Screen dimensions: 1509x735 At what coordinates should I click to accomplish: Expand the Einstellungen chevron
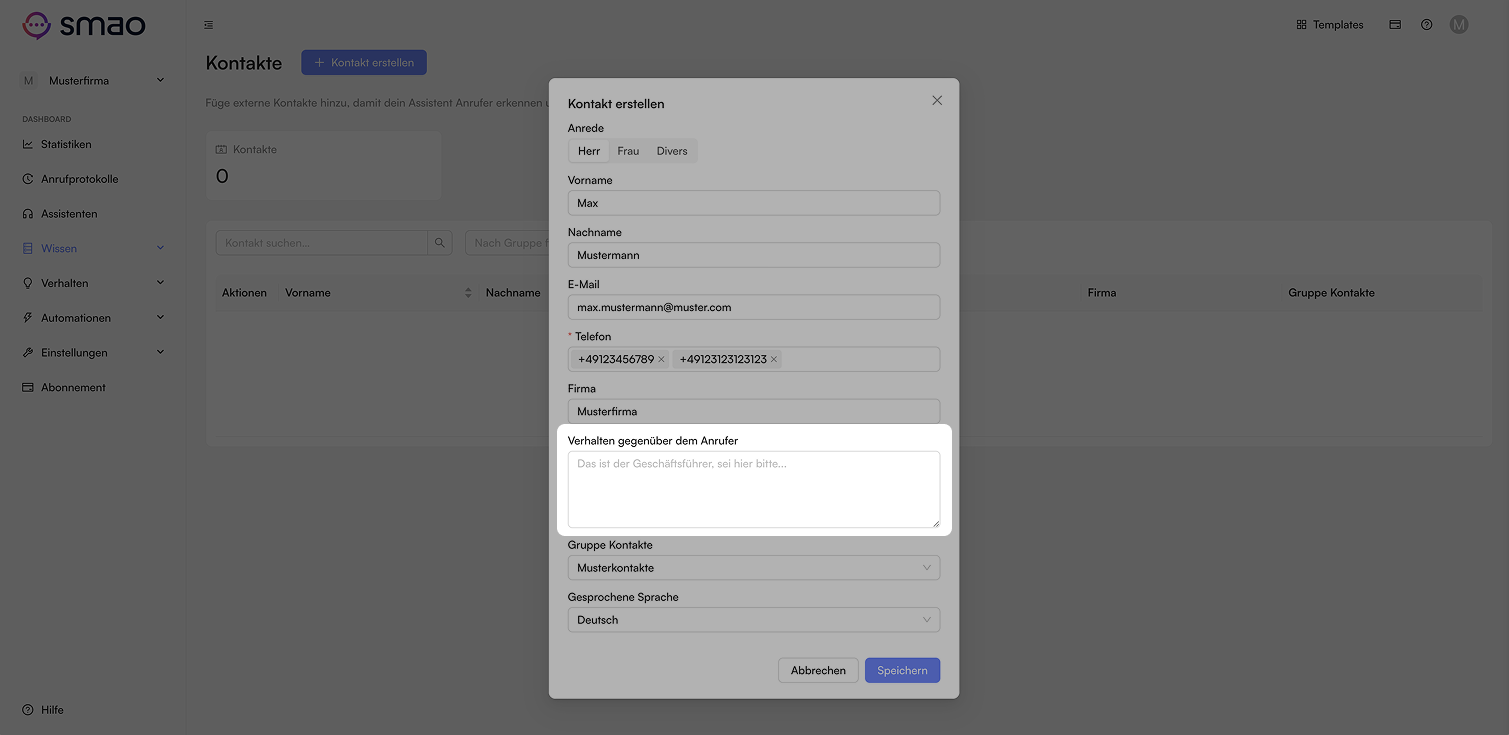pos(160,352)
